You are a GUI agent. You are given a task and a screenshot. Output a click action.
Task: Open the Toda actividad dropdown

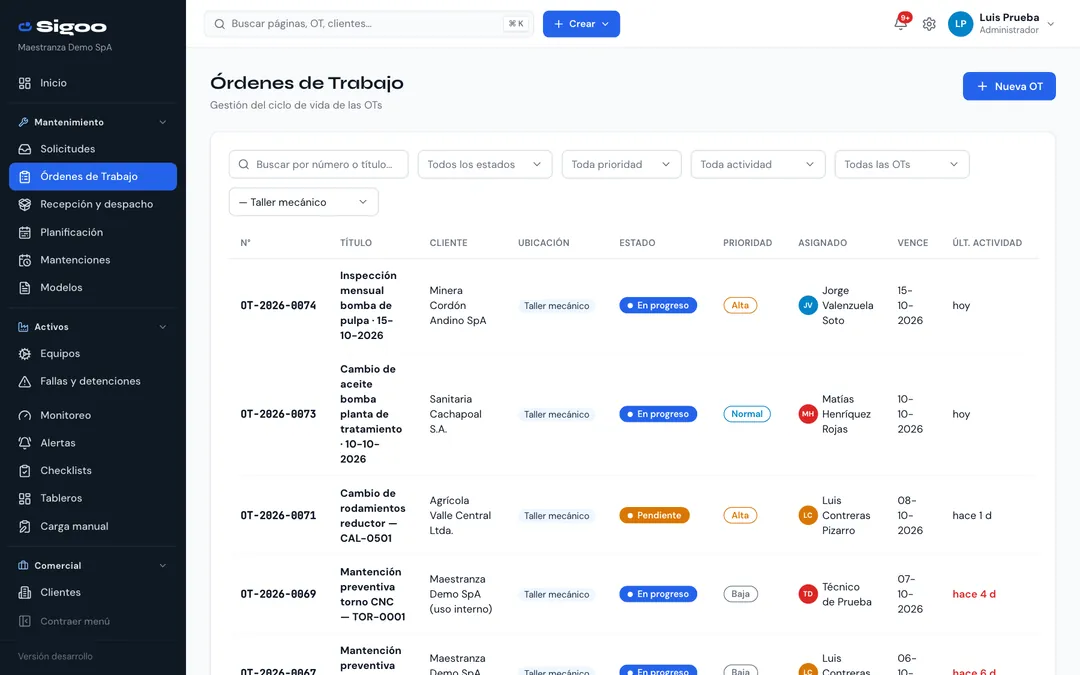coord(758,165)
